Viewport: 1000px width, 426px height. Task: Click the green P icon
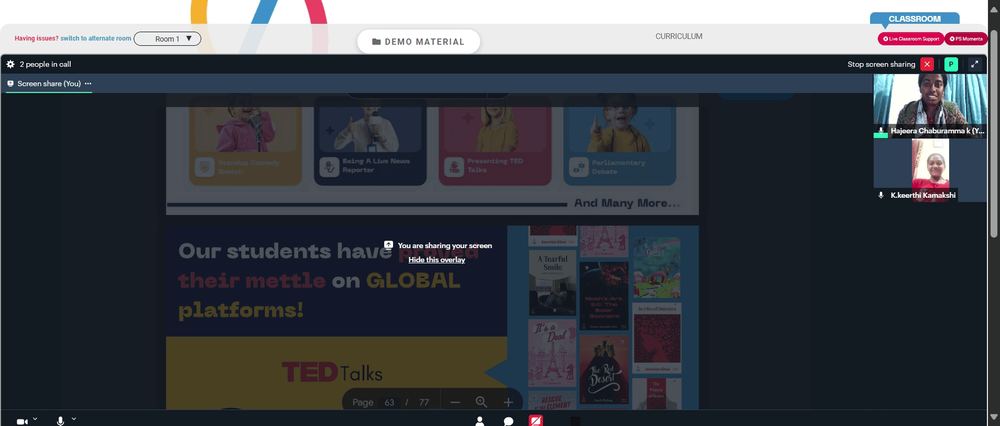click(x=951, y=64)
